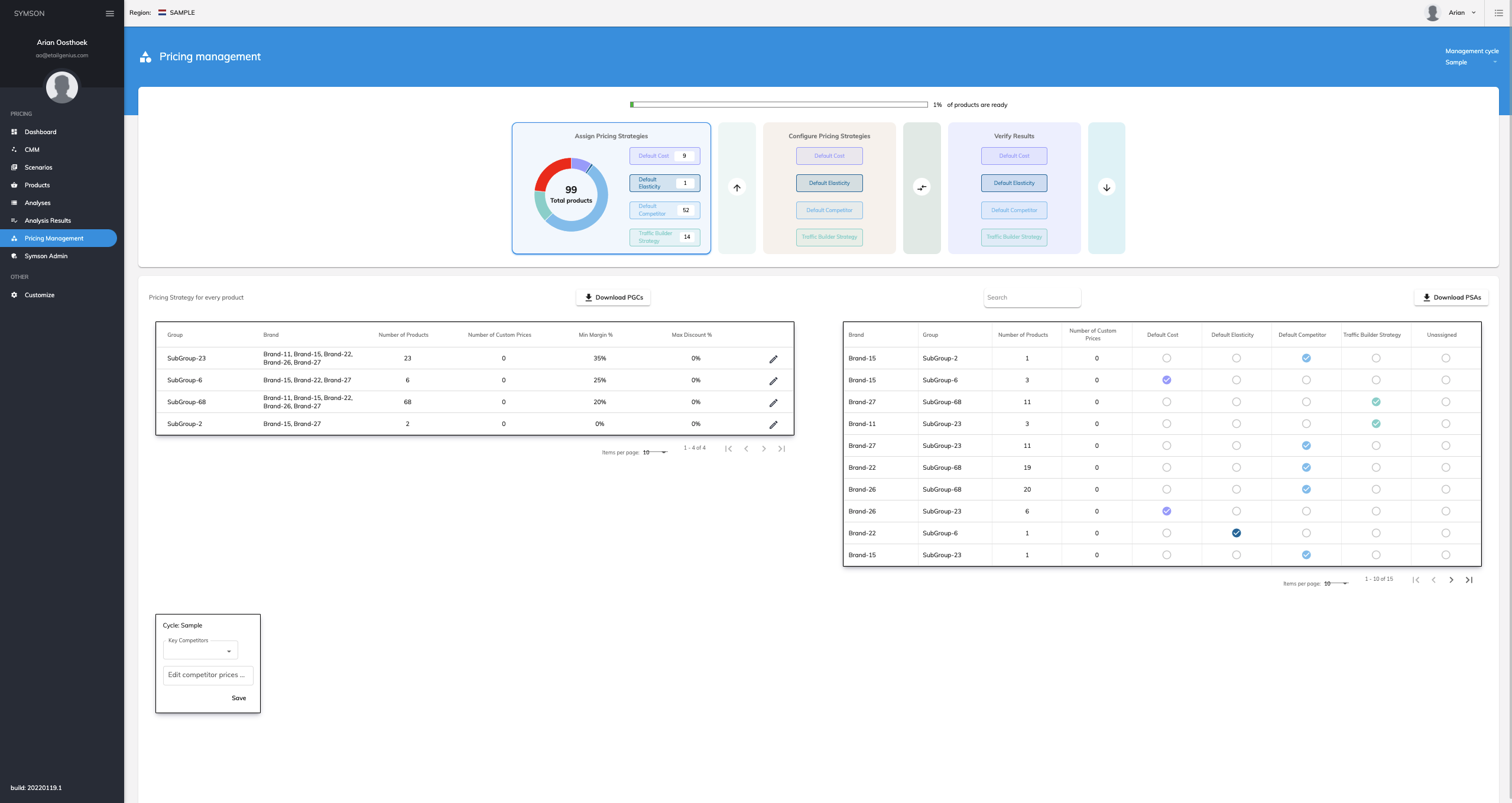Open the Arian user account menu

[1460, 12]
